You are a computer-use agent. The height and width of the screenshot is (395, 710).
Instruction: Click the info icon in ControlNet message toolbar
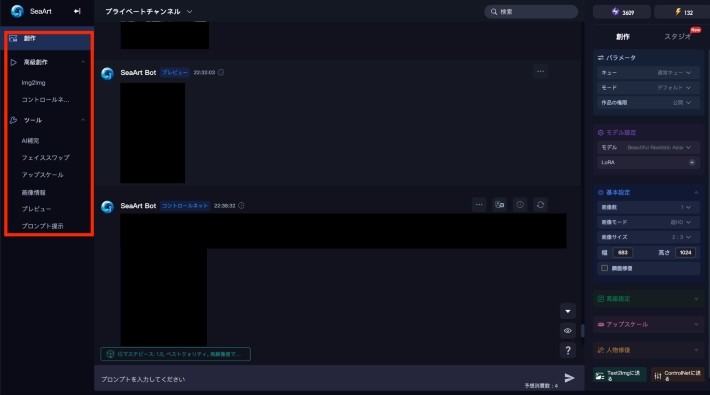[x=520, y=205]
